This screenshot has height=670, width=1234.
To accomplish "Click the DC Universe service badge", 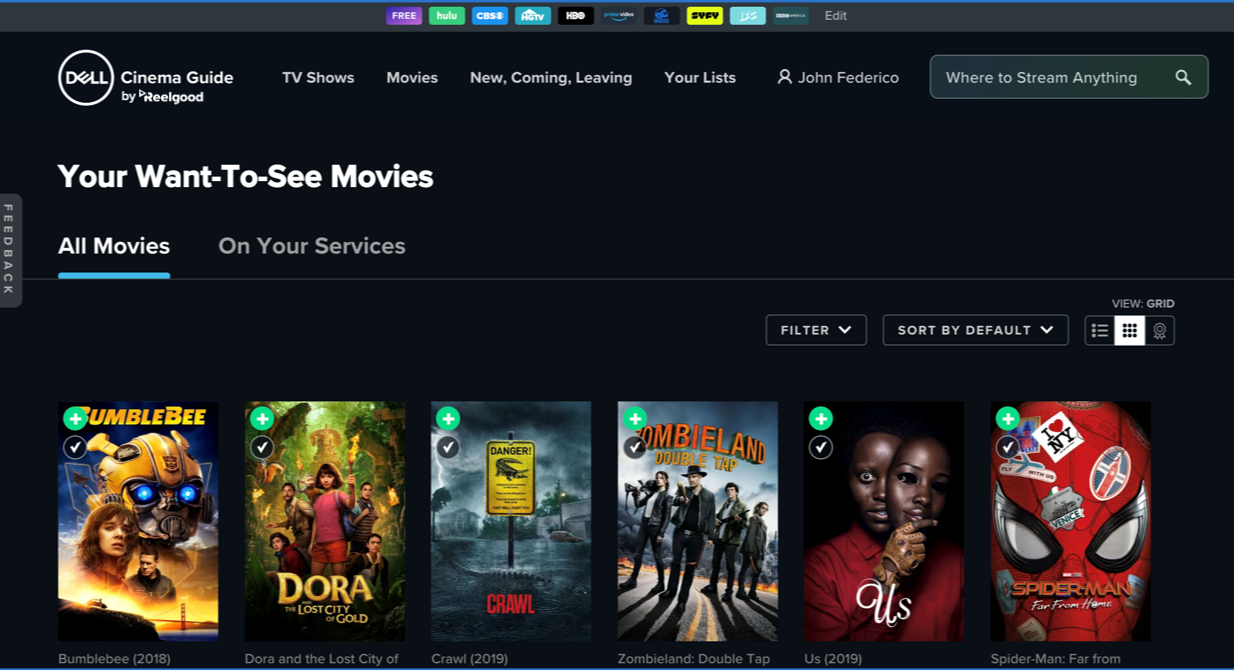I will (662, 16).
